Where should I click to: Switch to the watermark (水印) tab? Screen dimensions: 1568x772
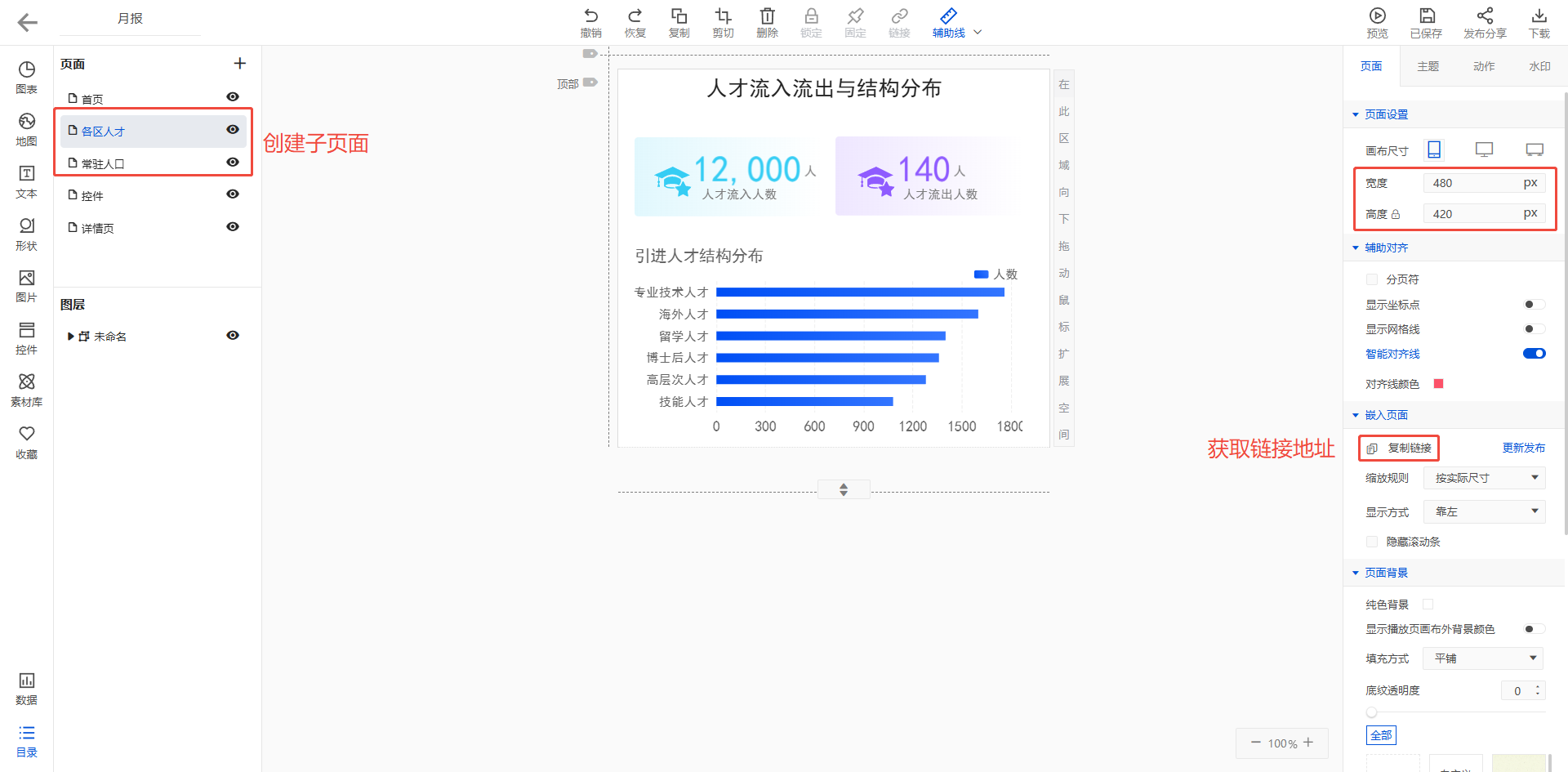[1539, 66]
